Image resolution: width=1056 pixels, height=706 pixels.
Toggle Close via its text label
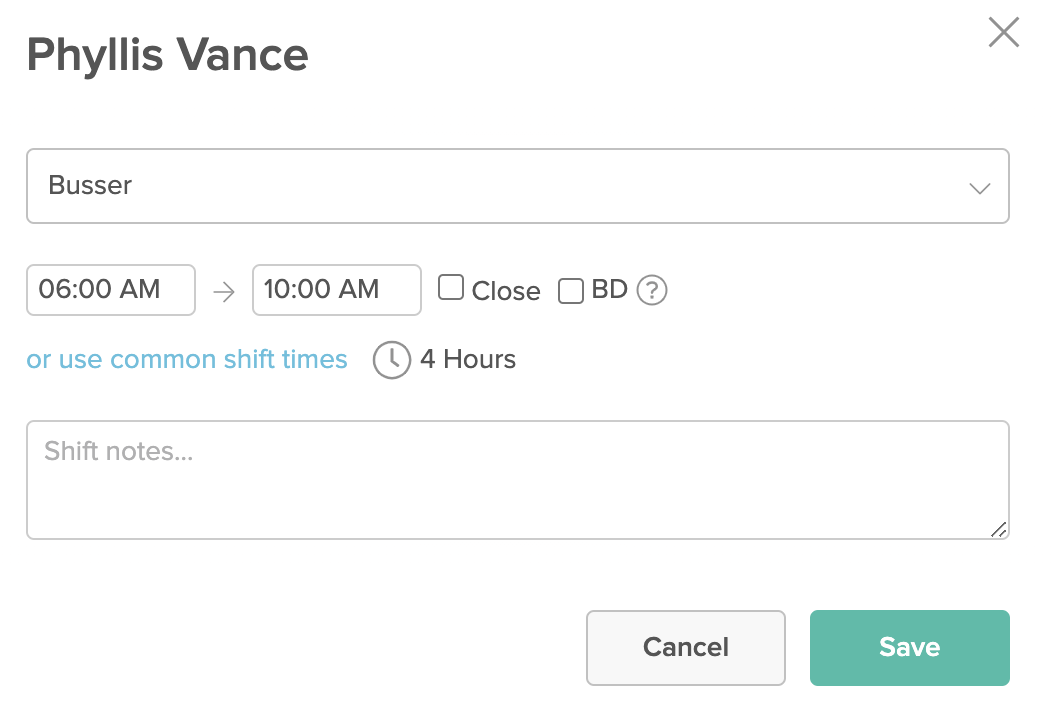click(506, 291)
